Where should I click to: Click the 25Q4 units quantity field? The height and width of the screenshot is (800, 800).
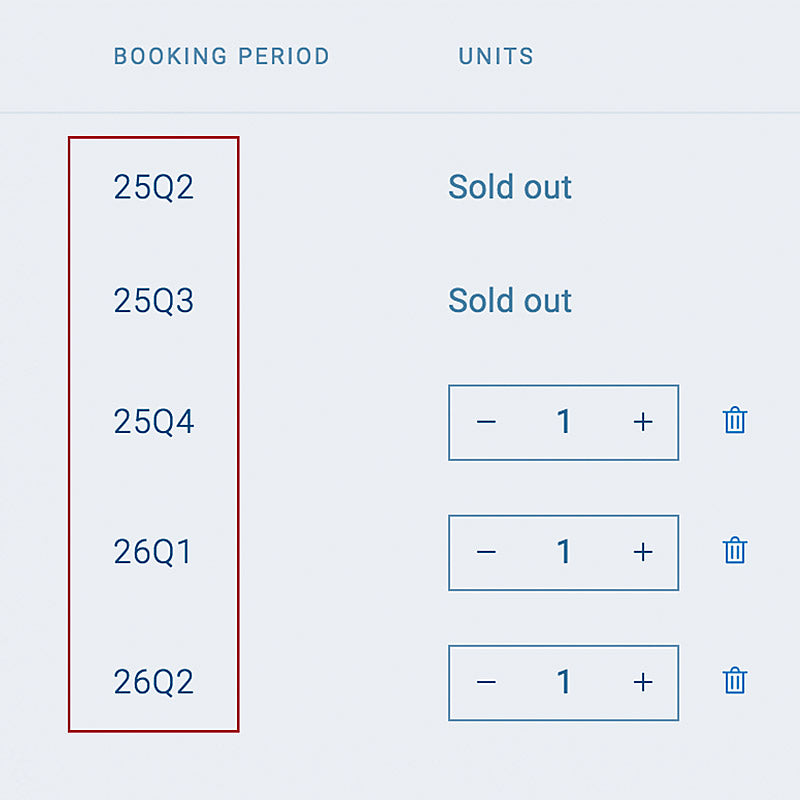coord(564,422)
